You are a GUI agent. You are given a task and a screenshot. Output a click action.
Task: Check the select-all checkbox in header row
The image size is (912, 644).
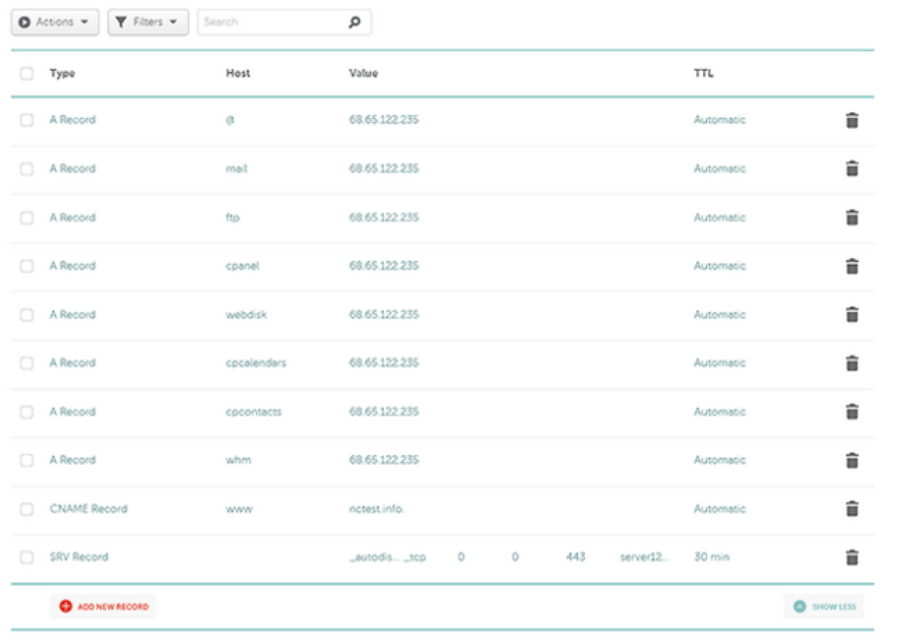tap(27, 74)
